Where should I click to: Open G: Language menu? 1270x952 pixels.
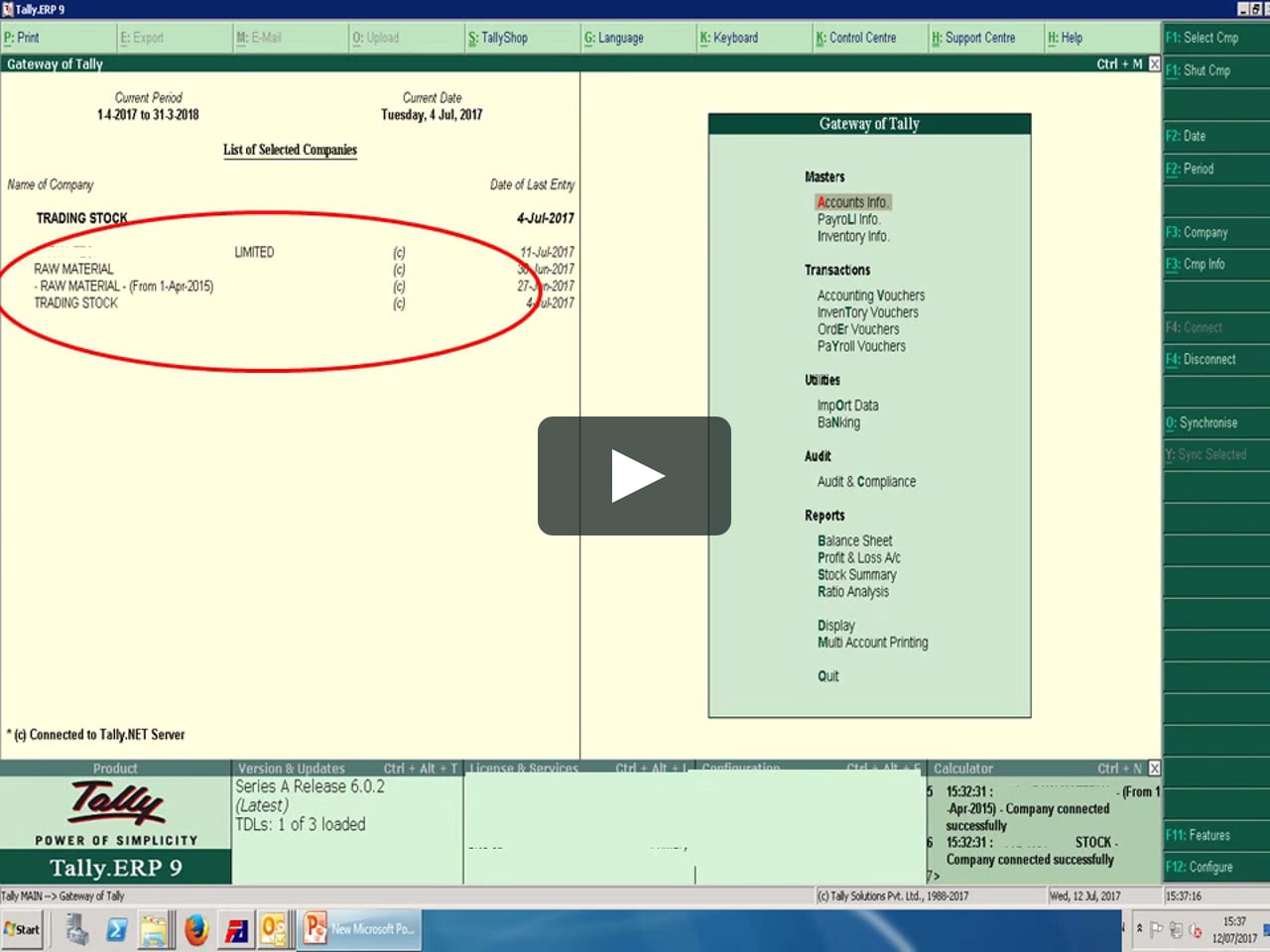tap(614, 38)
